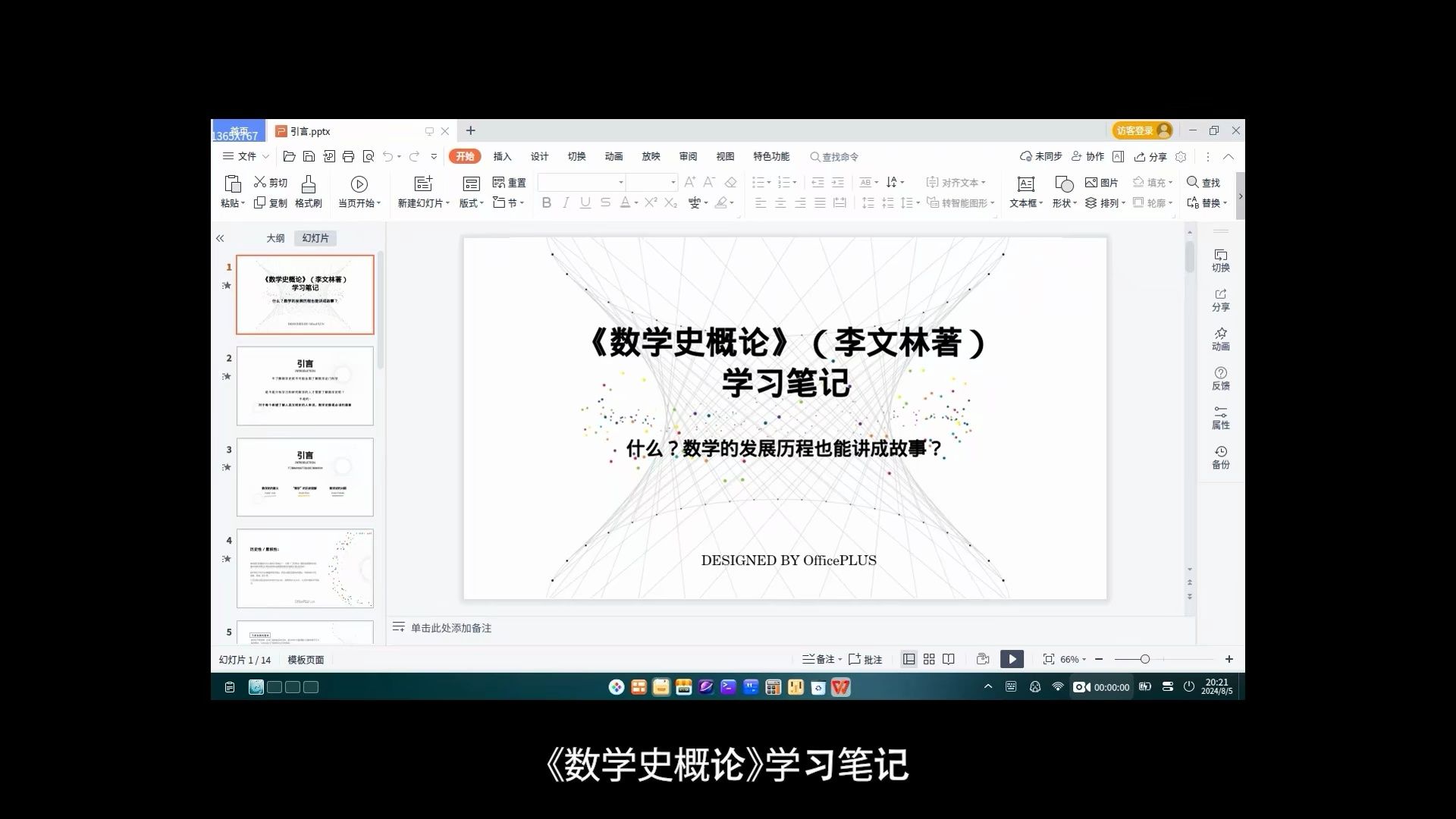The width and height of the screenshot is (1456, 819).
Task: Insert a 文本框 text box icon
Action: 1026,184
